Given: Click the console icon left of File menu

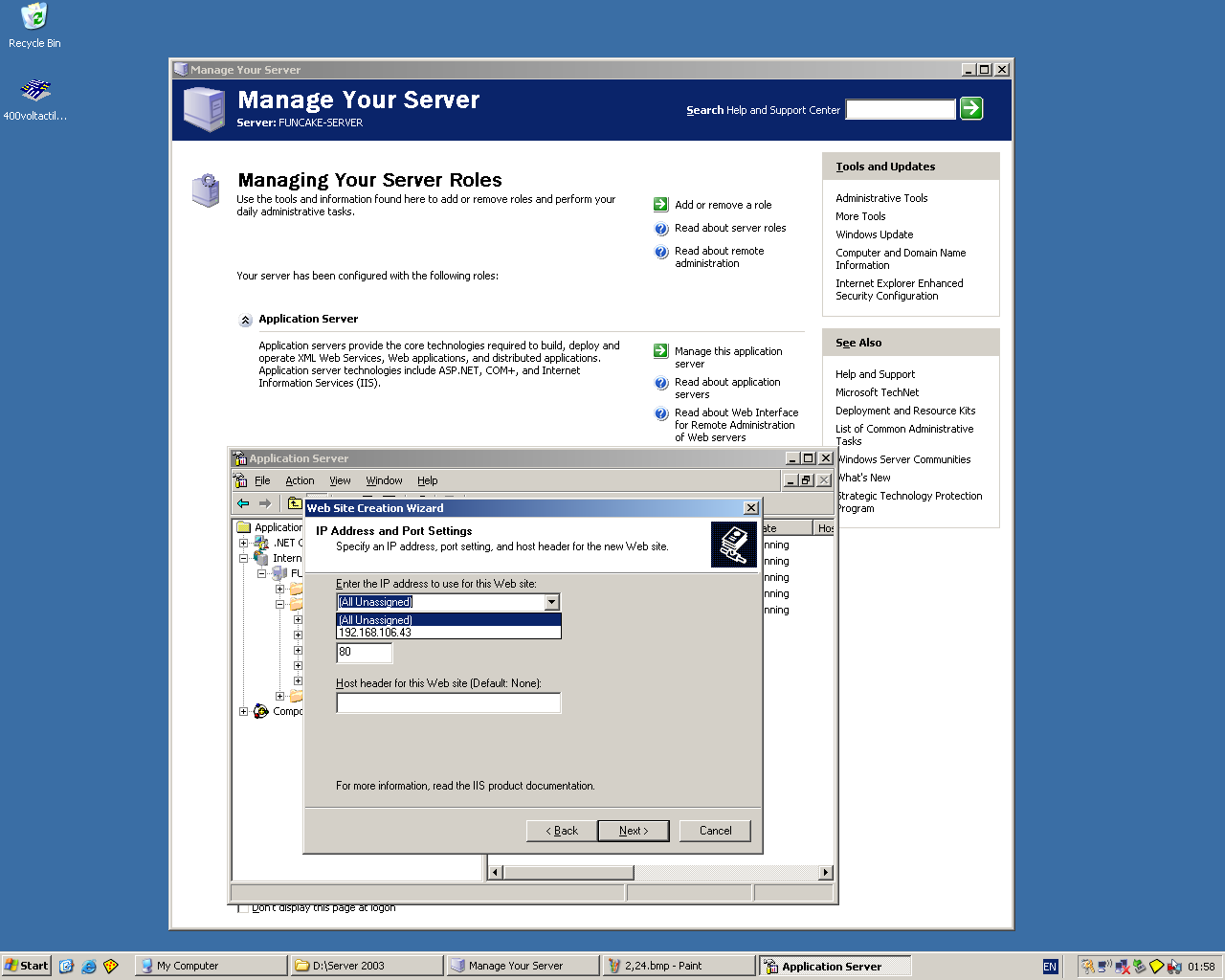Looking at the screenshot, I should [x=240, y=480].
